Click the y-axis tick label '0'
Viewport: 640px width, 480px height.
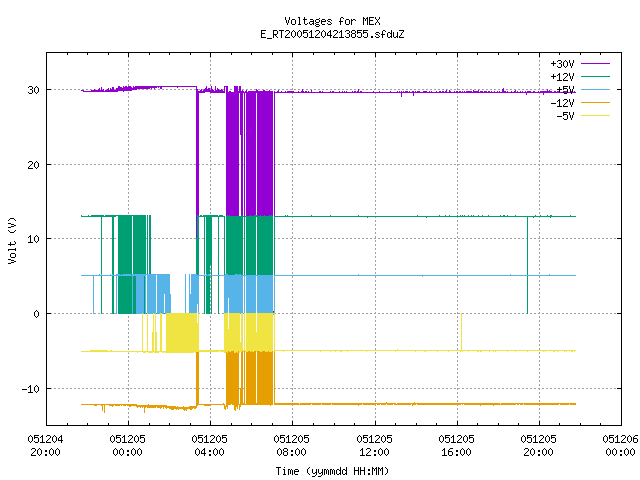pyautogui.click(x=36, y=314)
